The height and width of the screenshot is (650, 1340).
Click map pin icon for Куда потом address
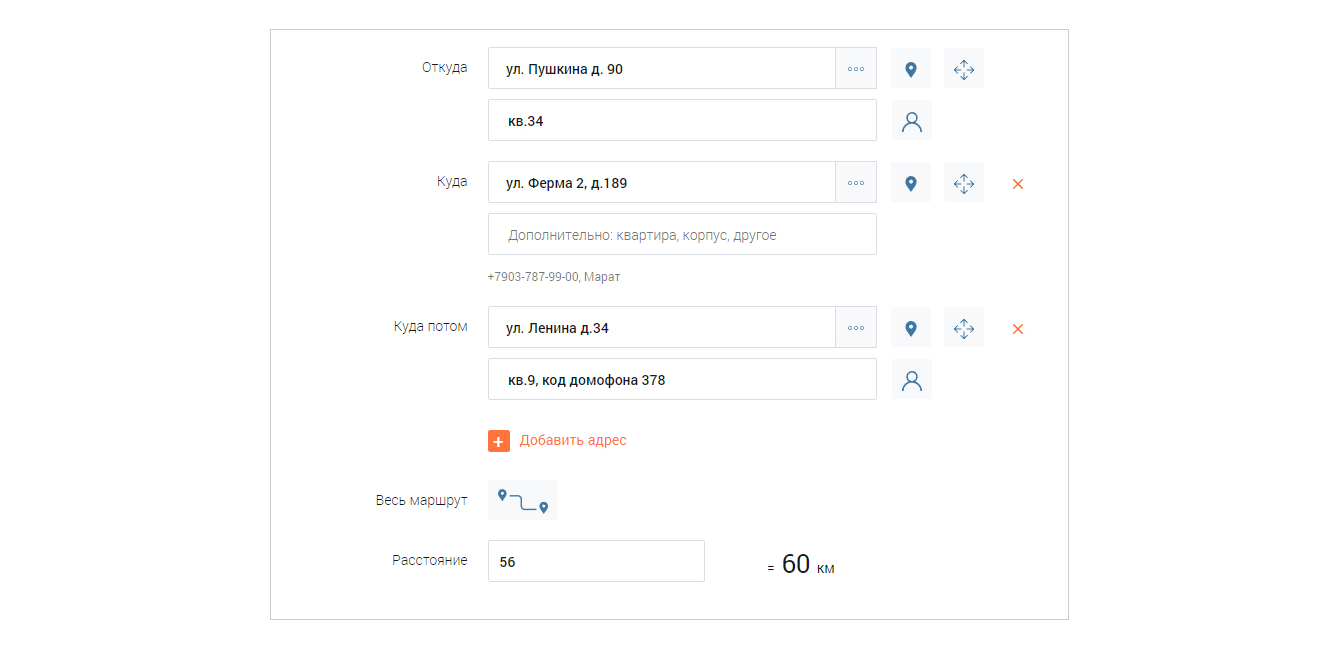pos(910,328)
